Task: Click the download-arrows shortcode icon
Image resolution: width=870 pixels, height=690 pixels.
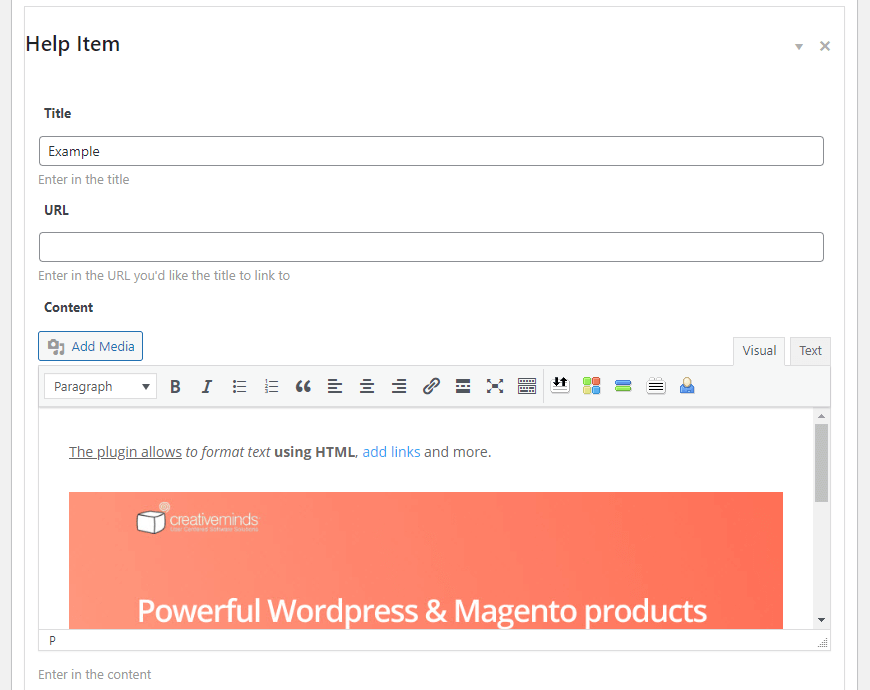Action: click(560, 385)
